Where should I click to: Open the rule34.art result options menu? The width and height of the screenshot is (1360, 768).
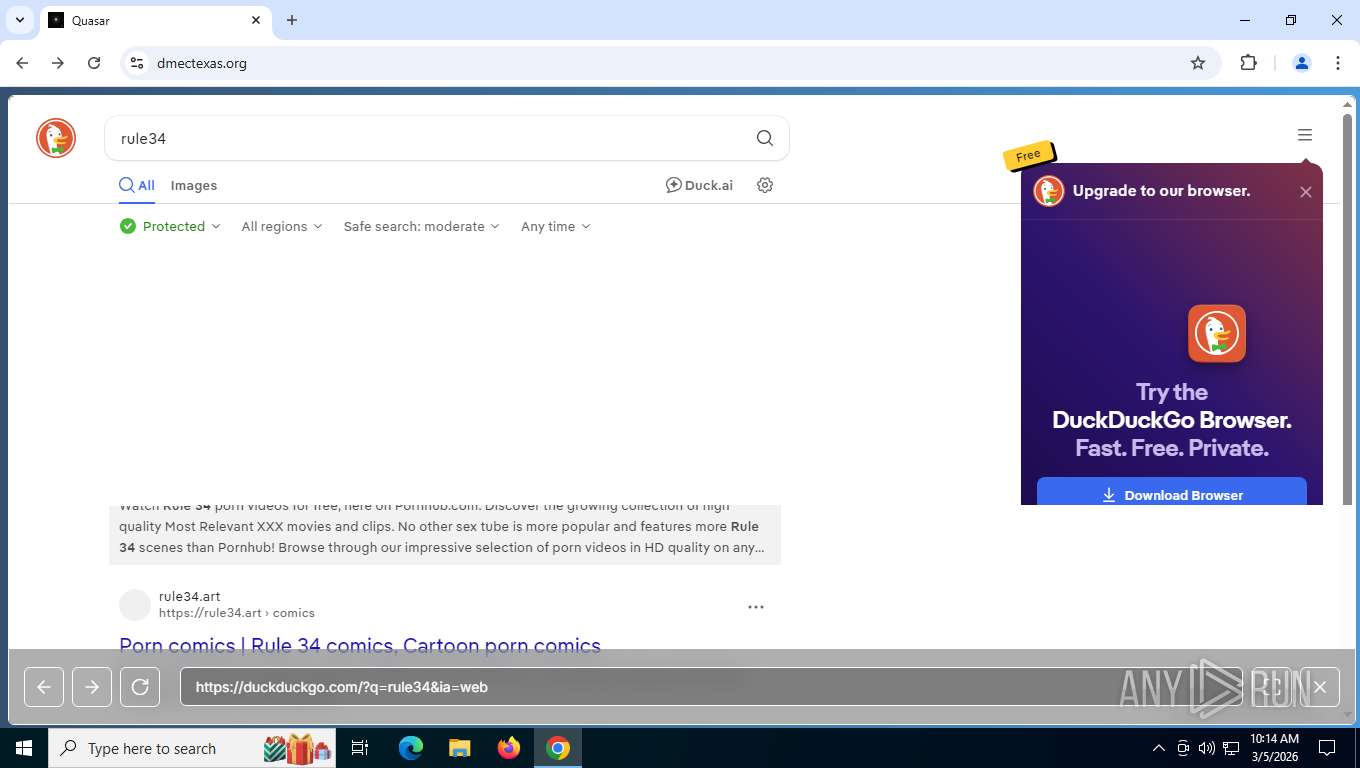tap(756, 607)
